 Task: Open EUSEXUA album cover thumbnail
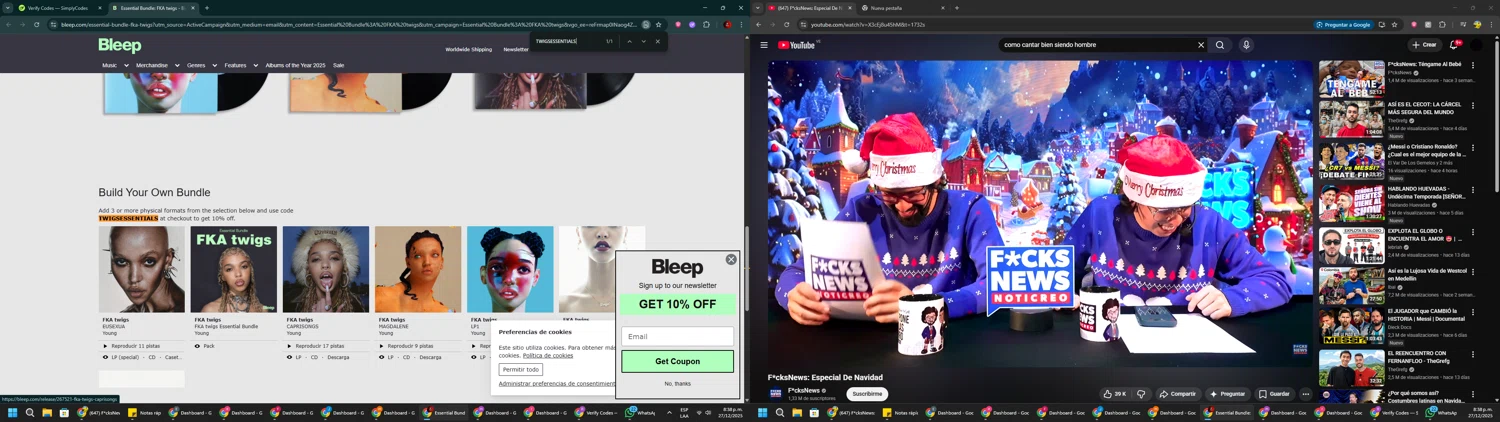(141, 269)
